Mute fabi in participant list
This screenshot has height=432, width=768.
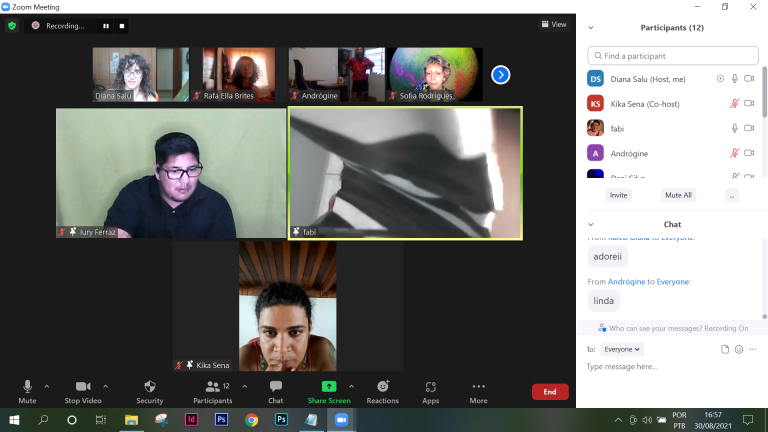point(734,128)
